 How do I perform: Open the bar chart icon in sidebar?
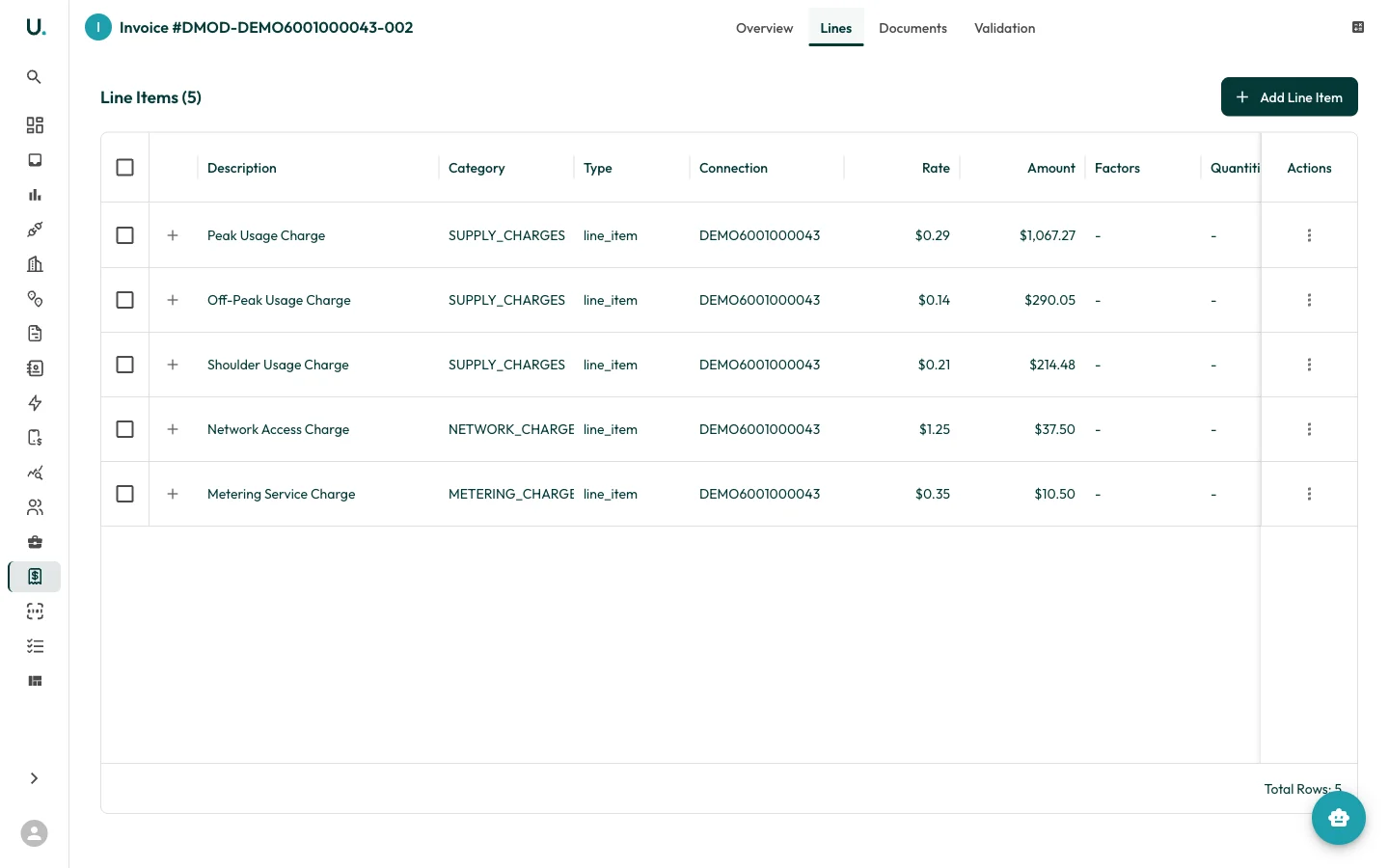click(35, 195)
